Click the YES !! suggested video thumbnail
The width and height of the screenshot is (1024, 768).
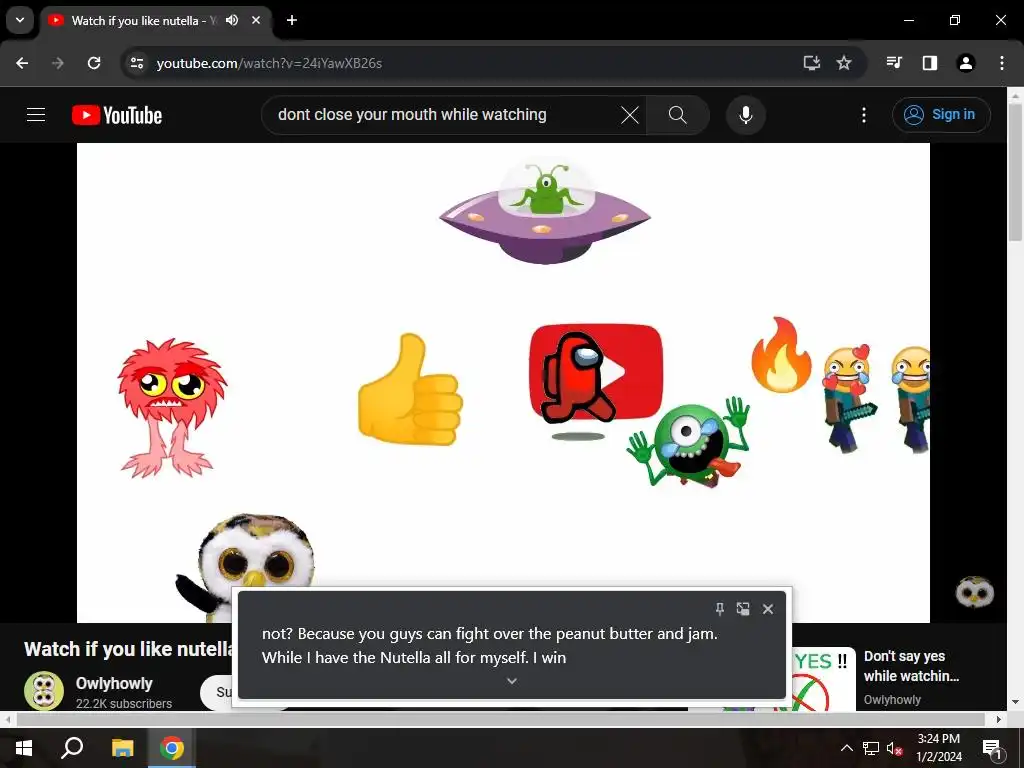tap(822, 679)
